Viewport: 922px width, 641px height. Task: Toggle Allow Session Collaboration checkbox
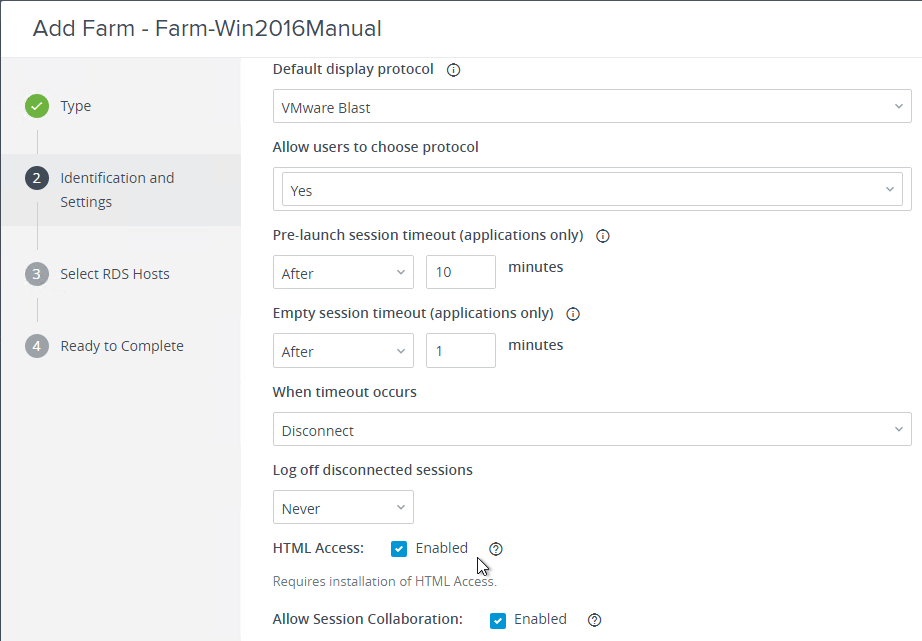point(498,620)
